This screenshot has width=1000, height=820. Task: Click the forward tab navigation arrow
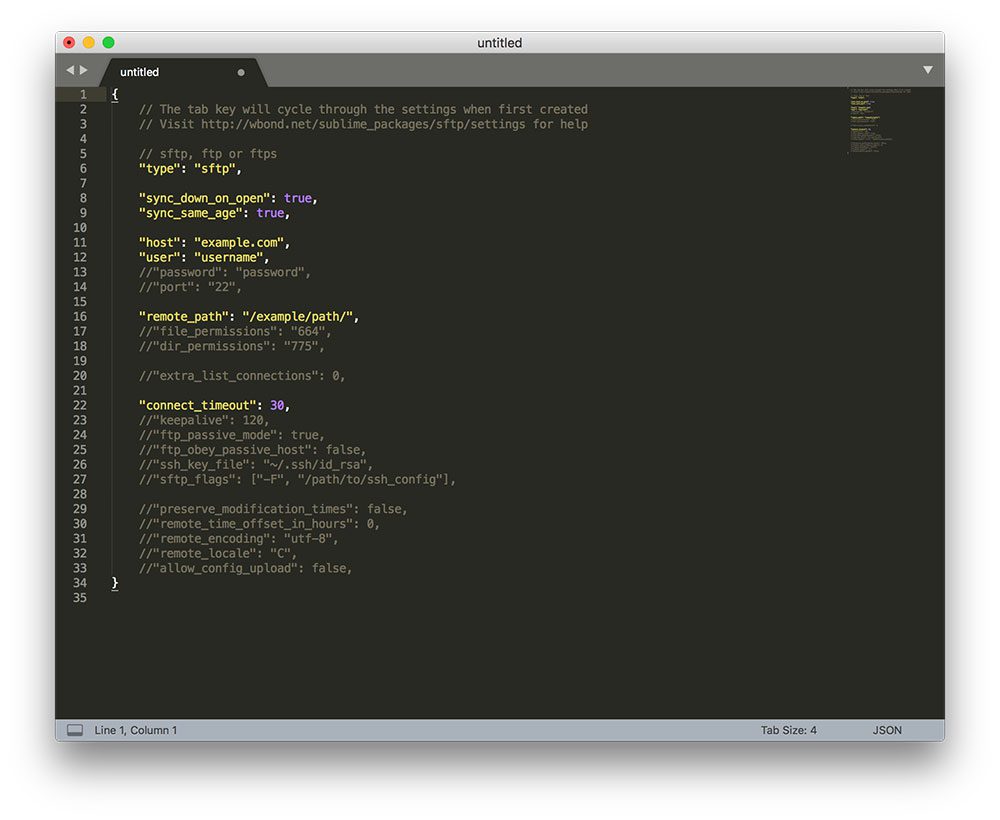[84, 70]
